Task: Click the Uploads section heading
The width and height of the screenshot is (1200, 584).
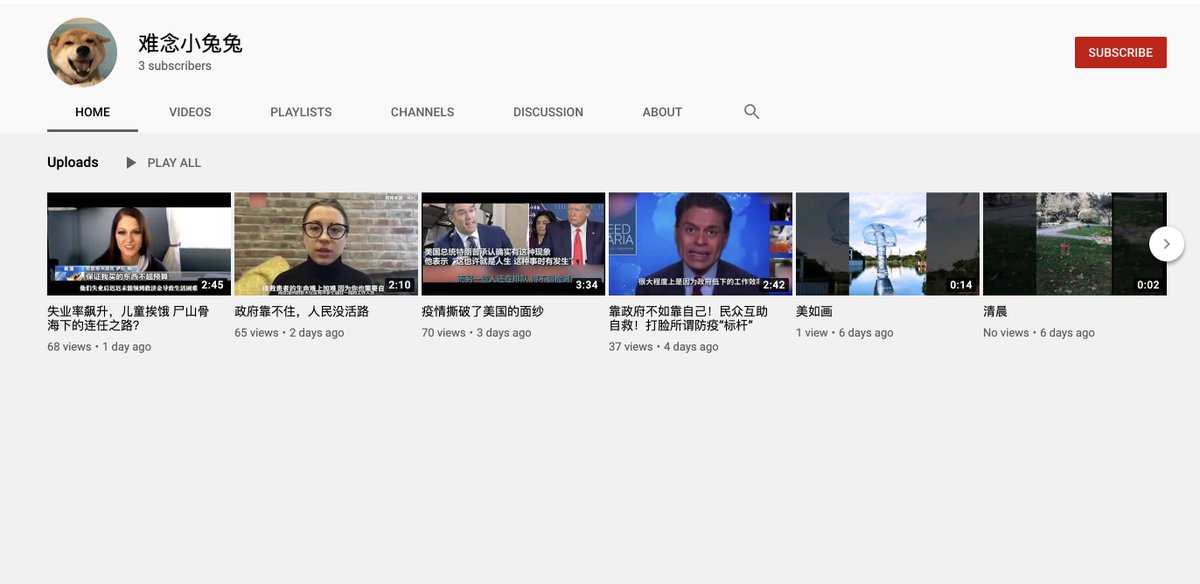Action: [x=73, y=162]
